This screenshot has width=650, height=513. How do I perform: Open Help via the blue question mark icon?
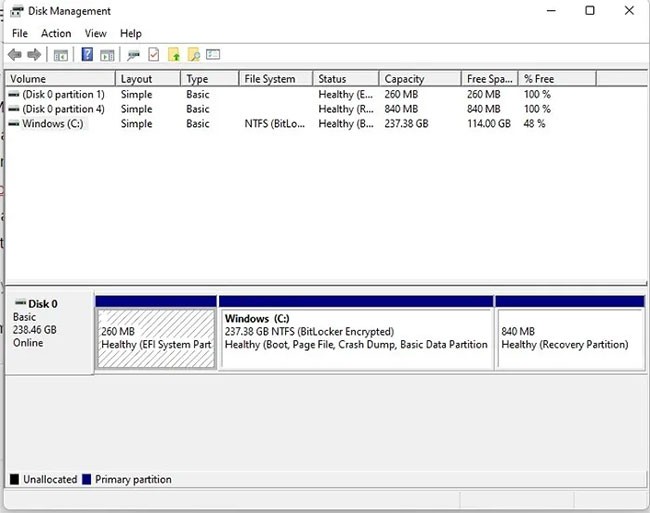(x=88, y=54)
